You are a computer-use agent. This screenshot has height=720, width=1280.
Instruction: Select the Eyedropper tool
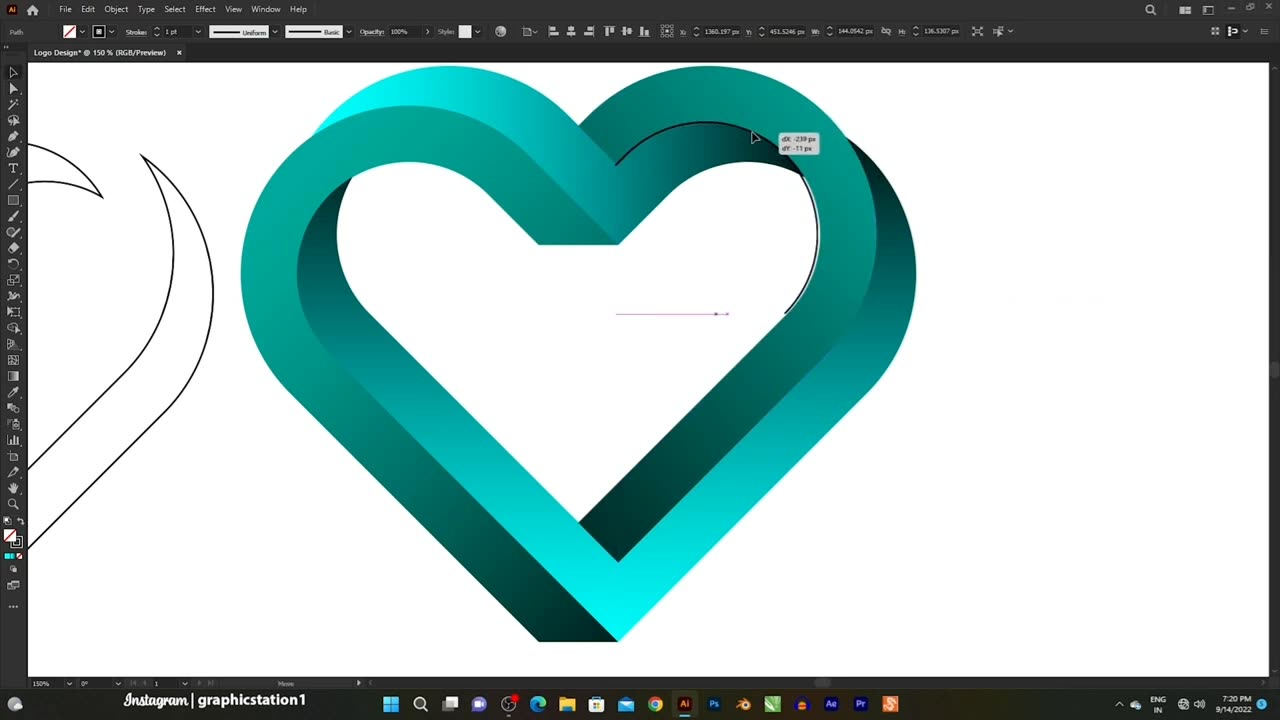pyautogui.click(x=13, y=392)
